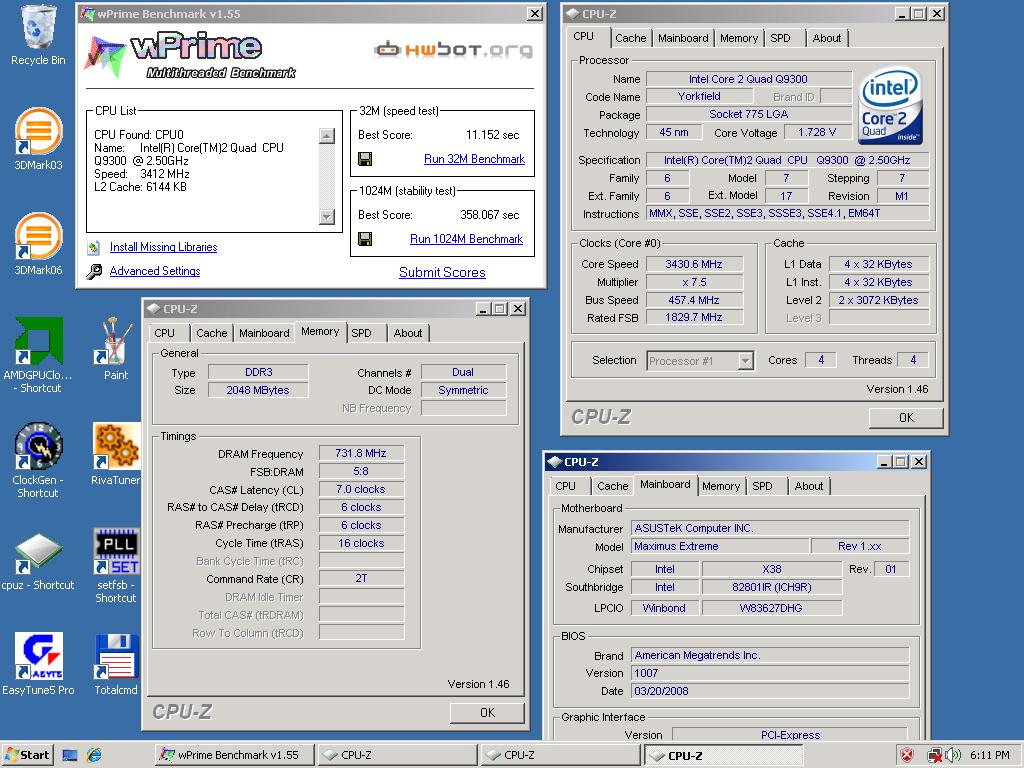Open the Advanced Settings link

(x=155, y=271)
